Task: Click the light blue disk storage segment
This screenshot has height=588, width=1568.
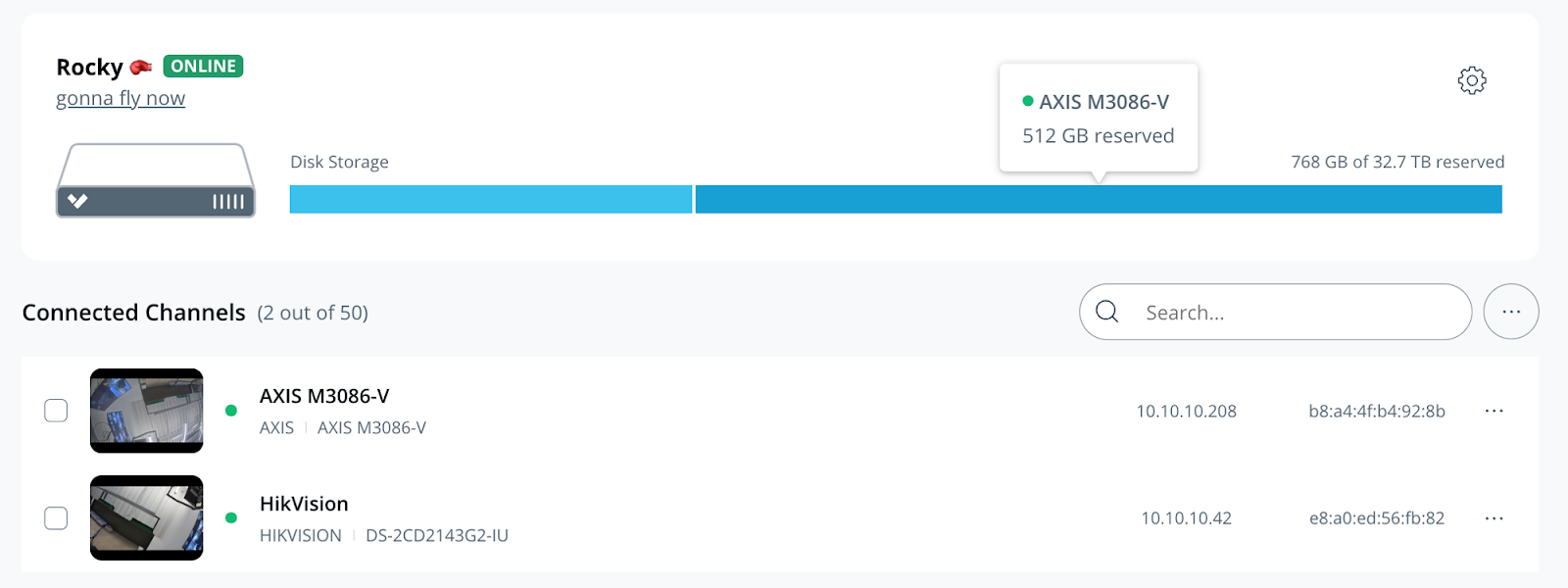Action: pos(490,199)
